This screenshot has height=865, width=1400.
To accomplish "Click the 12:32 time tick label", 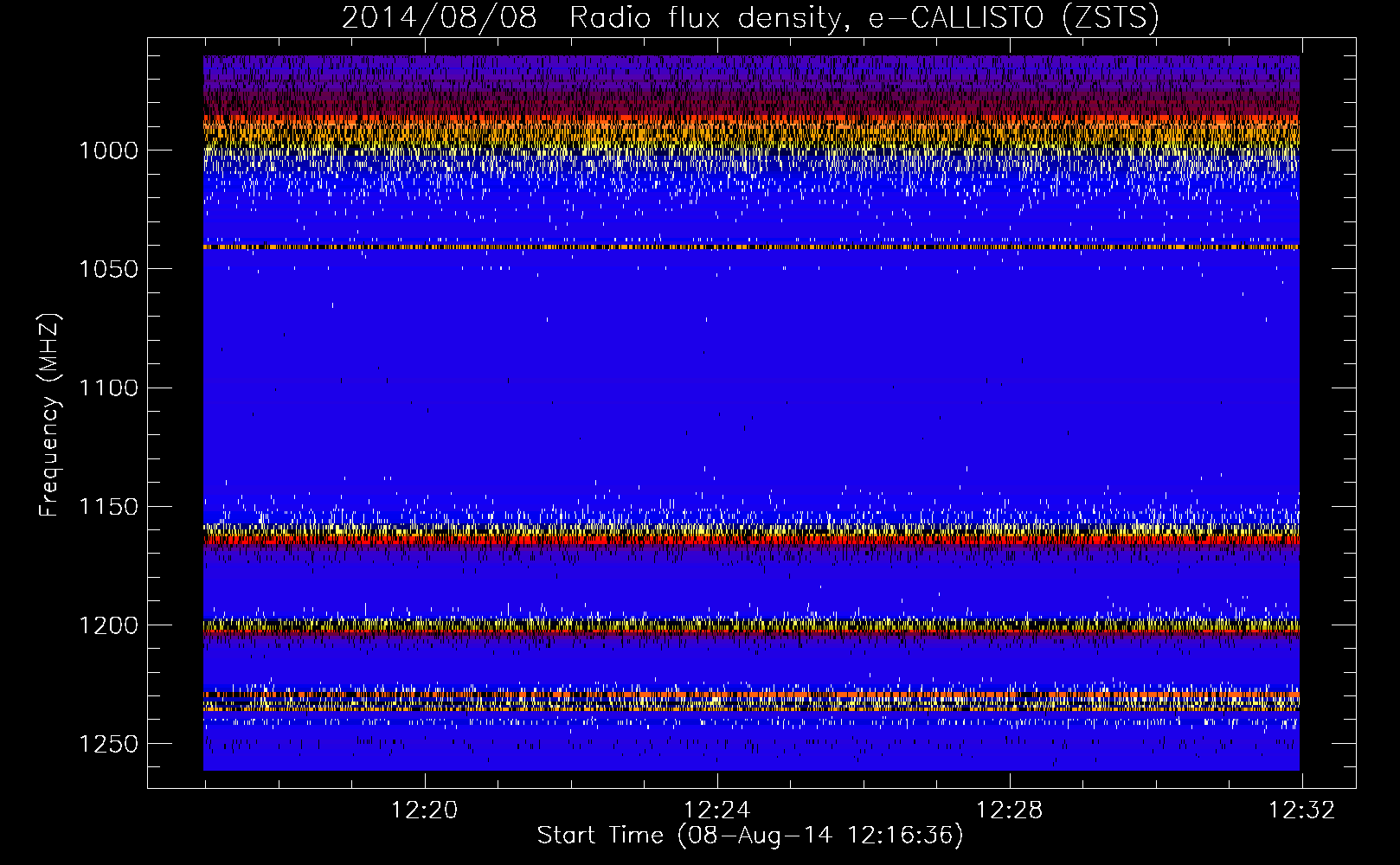I will (x=1301, y=811).
